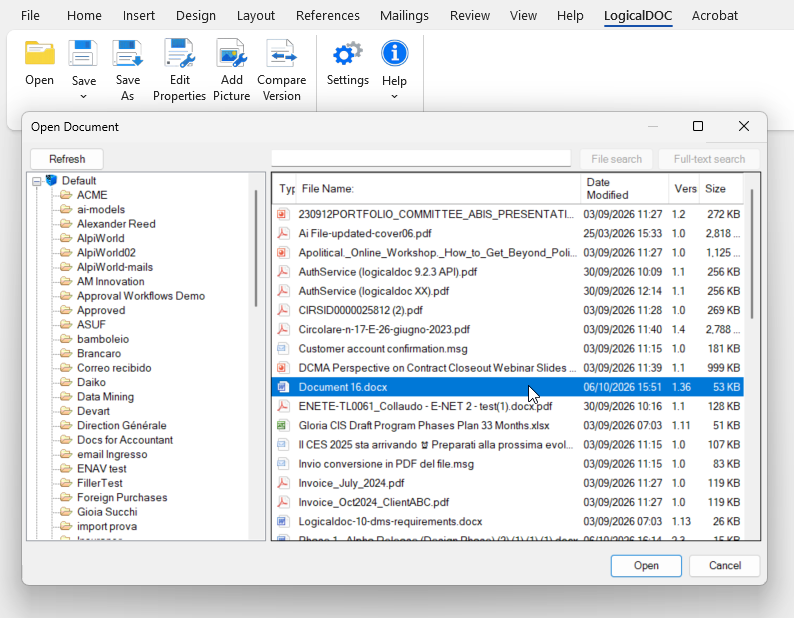Click the Open folder icon in ribbon
Image resolution: width=794 pixels, height=618 pixels.
[39, 53]
